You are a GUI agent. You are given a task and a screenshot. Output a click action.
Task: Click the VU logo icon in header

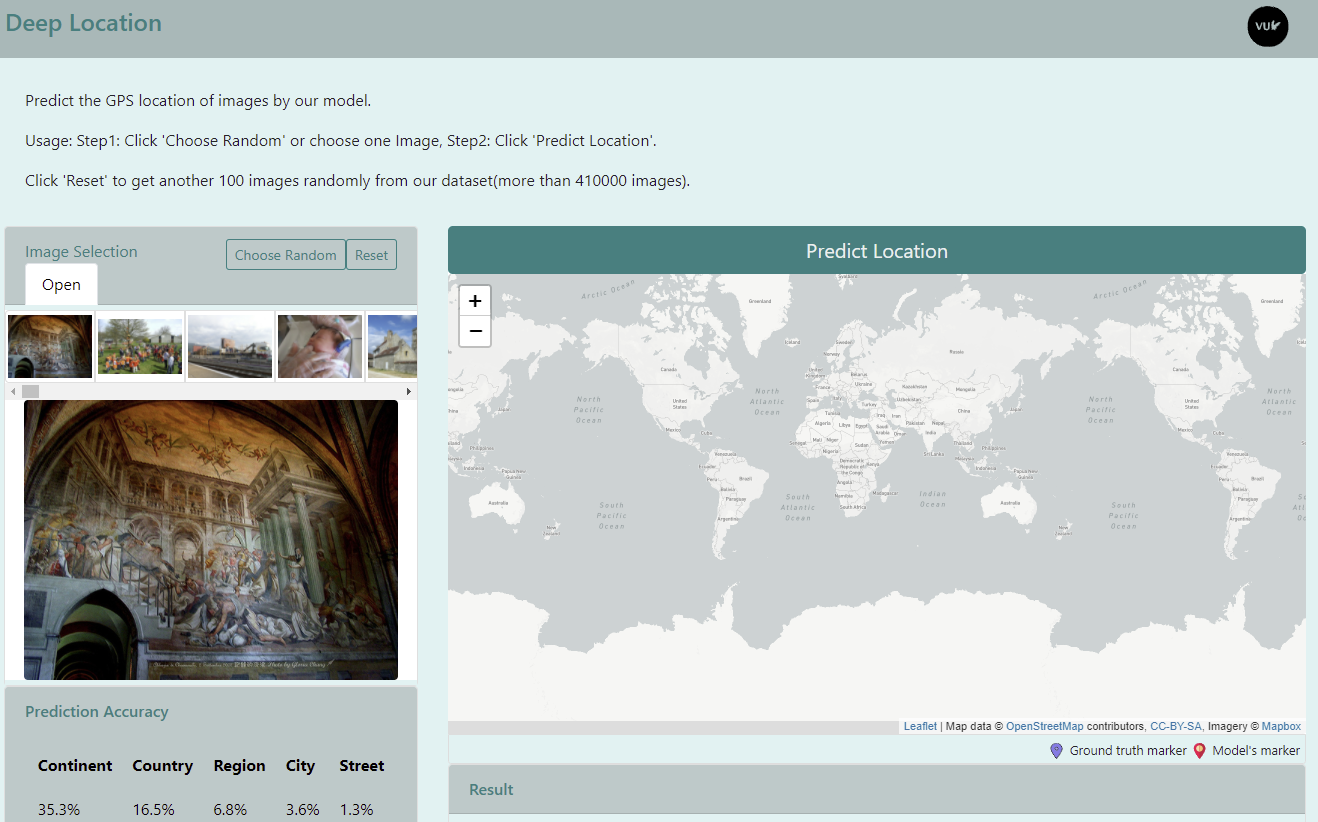pos(1268,26)
